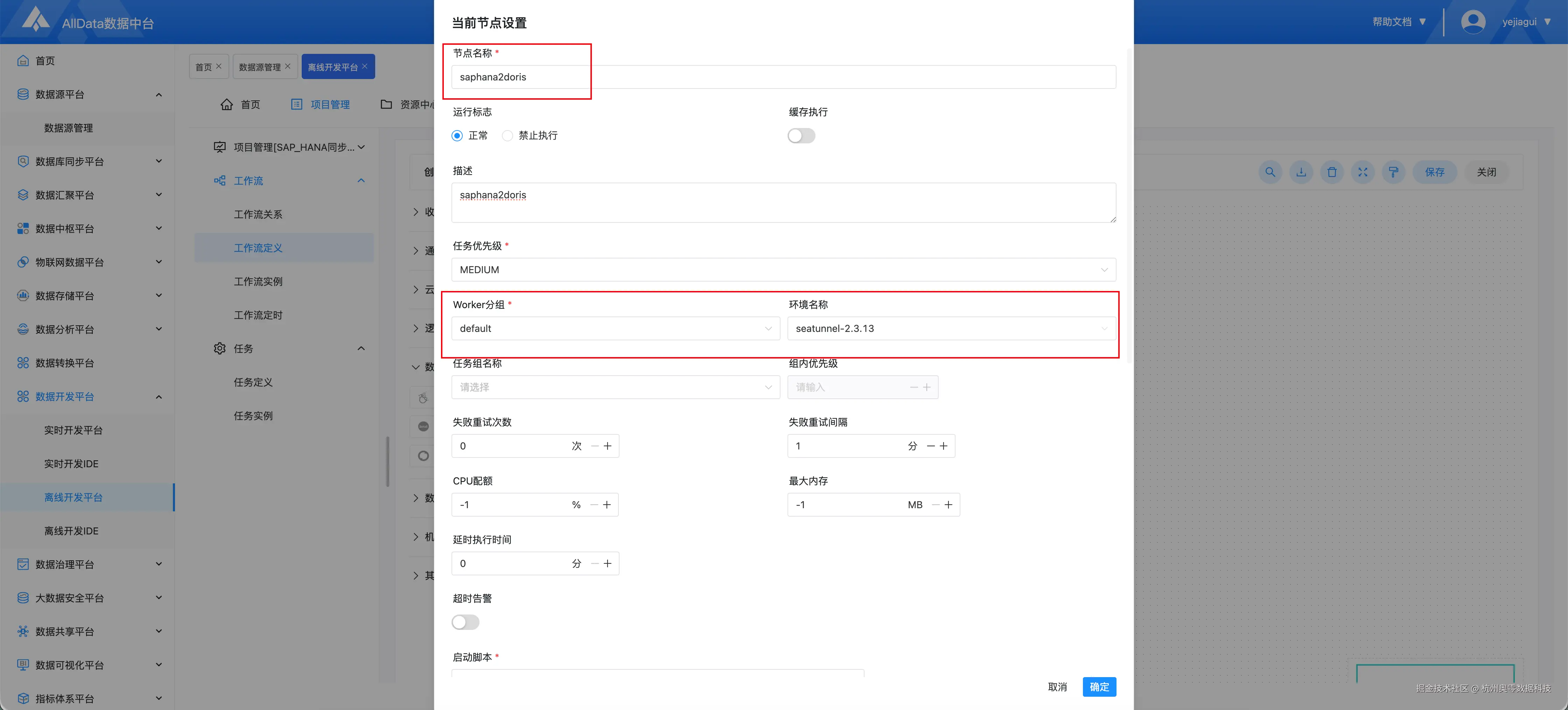Click the gear icon next to 任务
The image size is (1568, 710).
click(x=220, y=349)
